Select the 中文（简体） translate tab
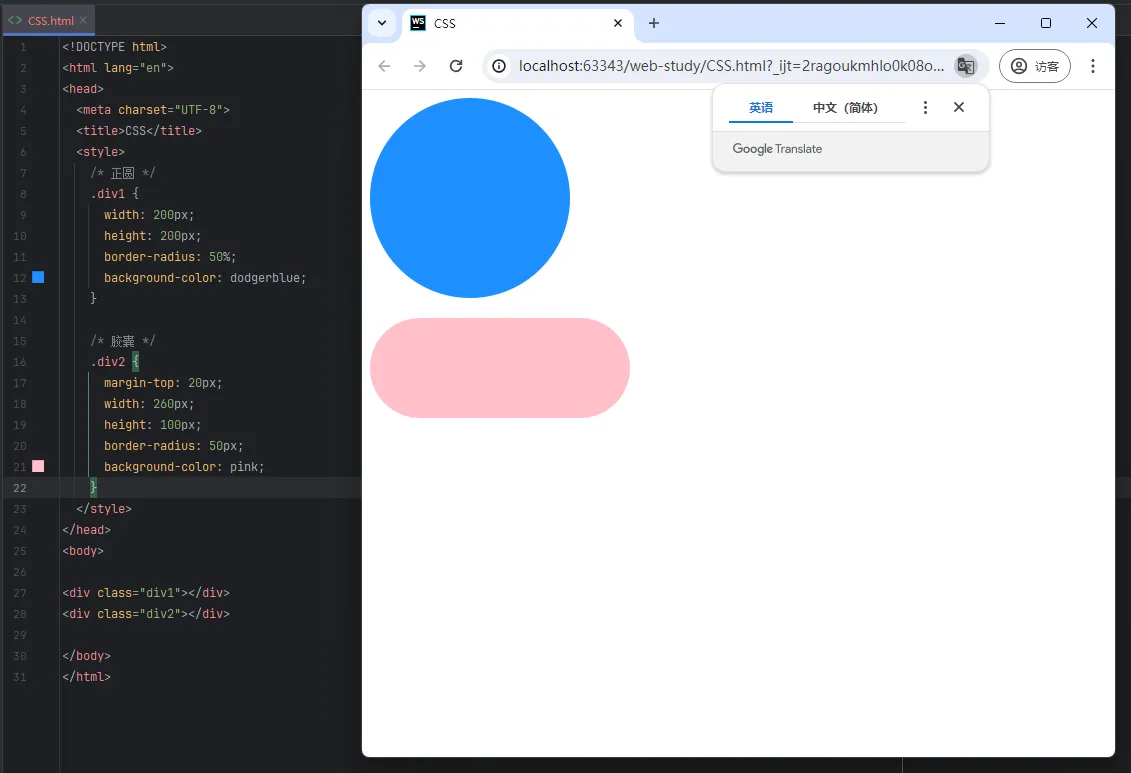 845,108
